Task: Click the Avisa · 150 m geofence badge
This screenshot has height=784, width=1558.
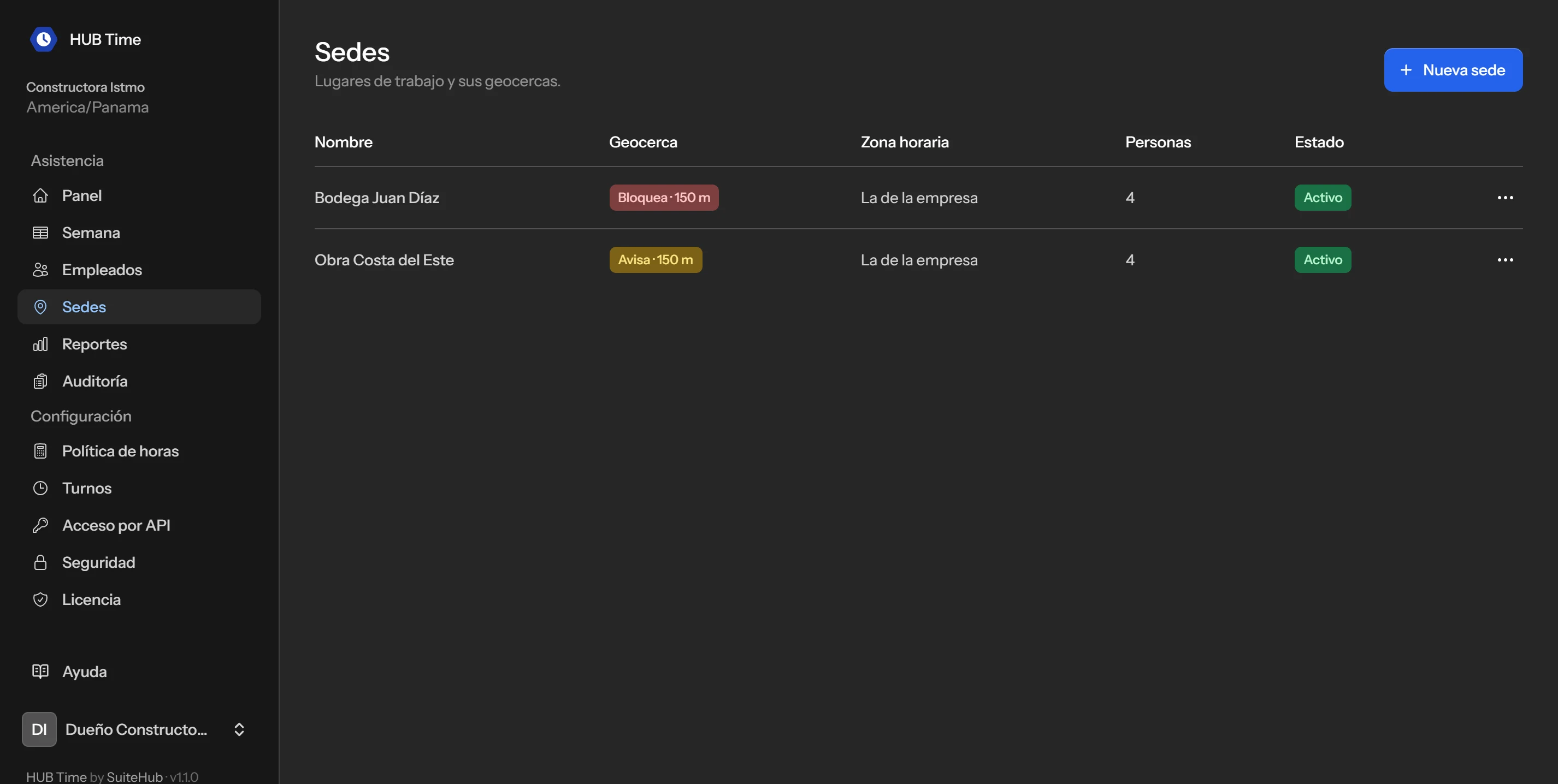Action: tap(656, 260)
